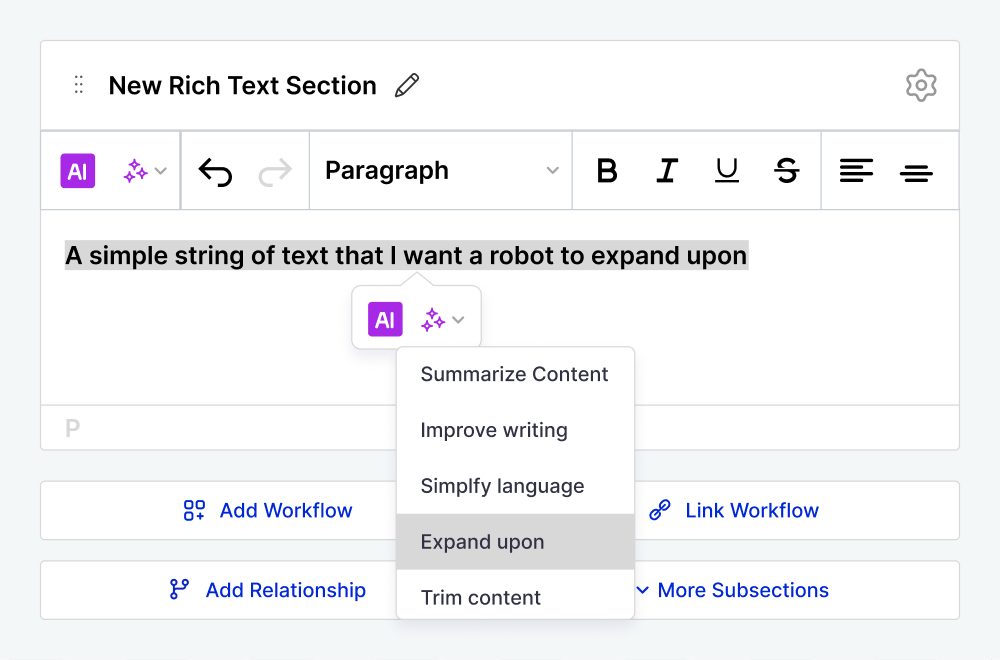Click the highlighted text in editor
This screenshot has width=1000, height=660.
click(x=406, y=256)
